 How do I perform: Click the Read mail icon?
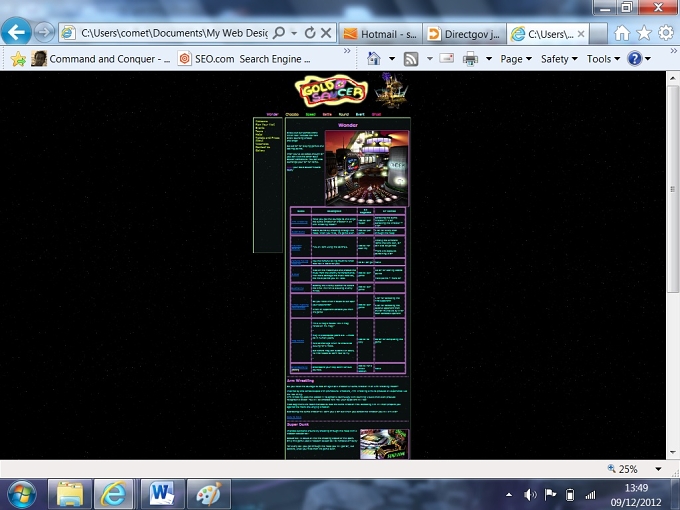click(446, 58)
